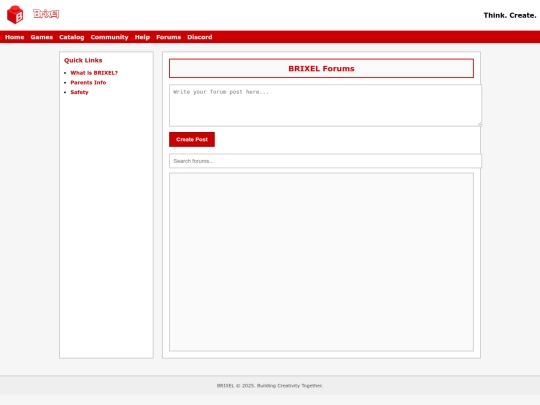
Task: Select the Community nav item
Action: tap(110, 37)
